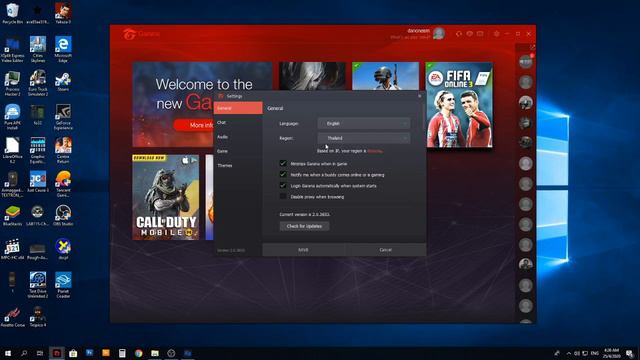Open Pure APK Install shortcut
The image size is (640, 360).
(12, 117)
